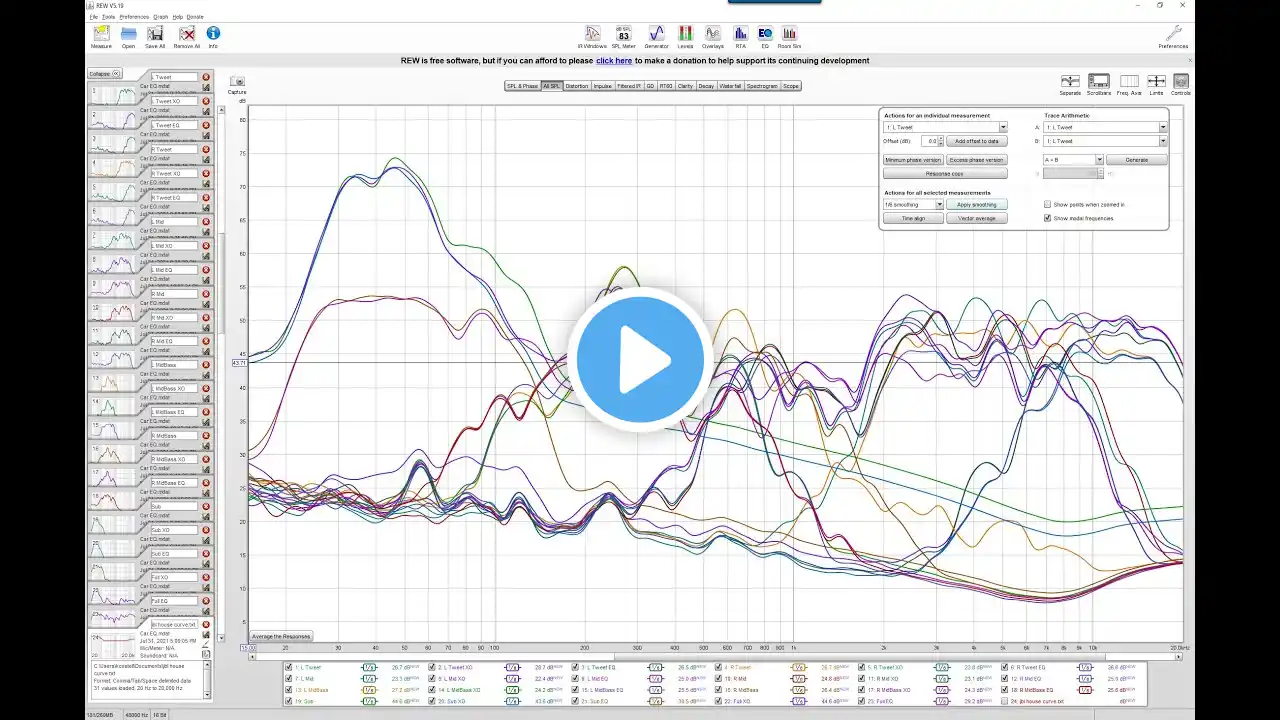1280x720 pixels.
Task: Open the Info panel icon
Action: click(213, 35)
